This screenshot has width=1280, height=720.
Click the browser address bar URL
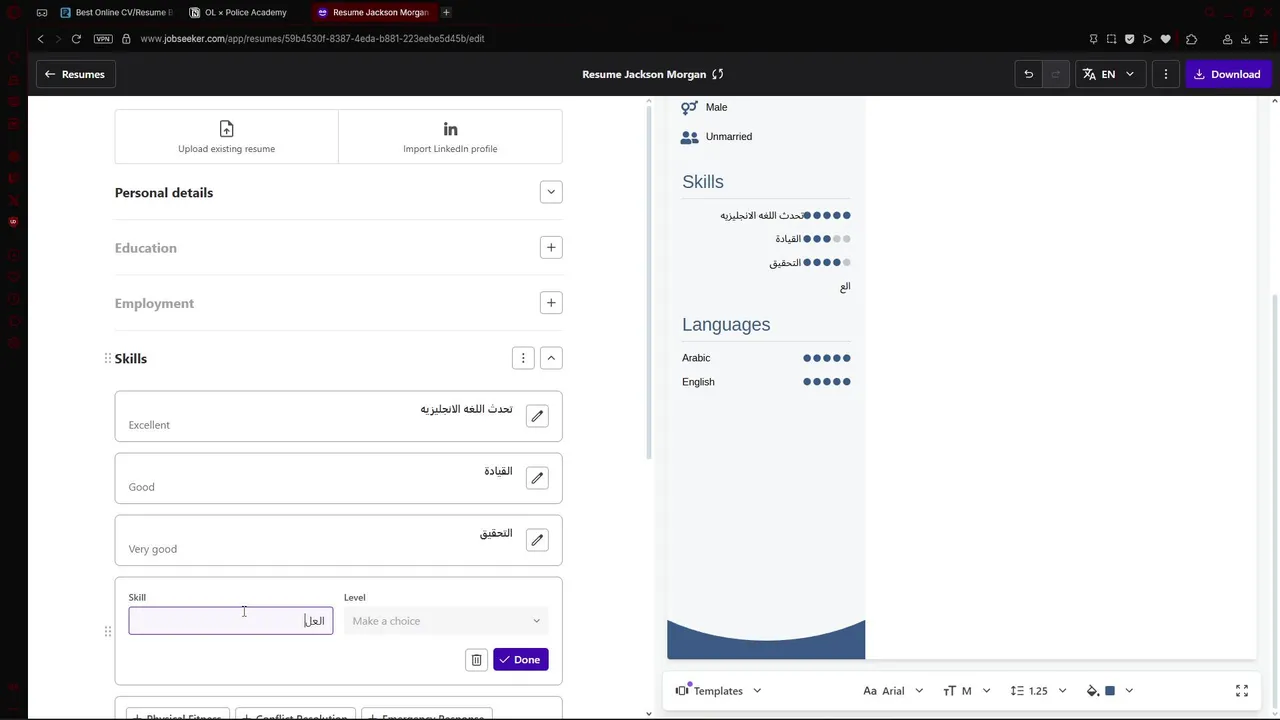point(312,39)
